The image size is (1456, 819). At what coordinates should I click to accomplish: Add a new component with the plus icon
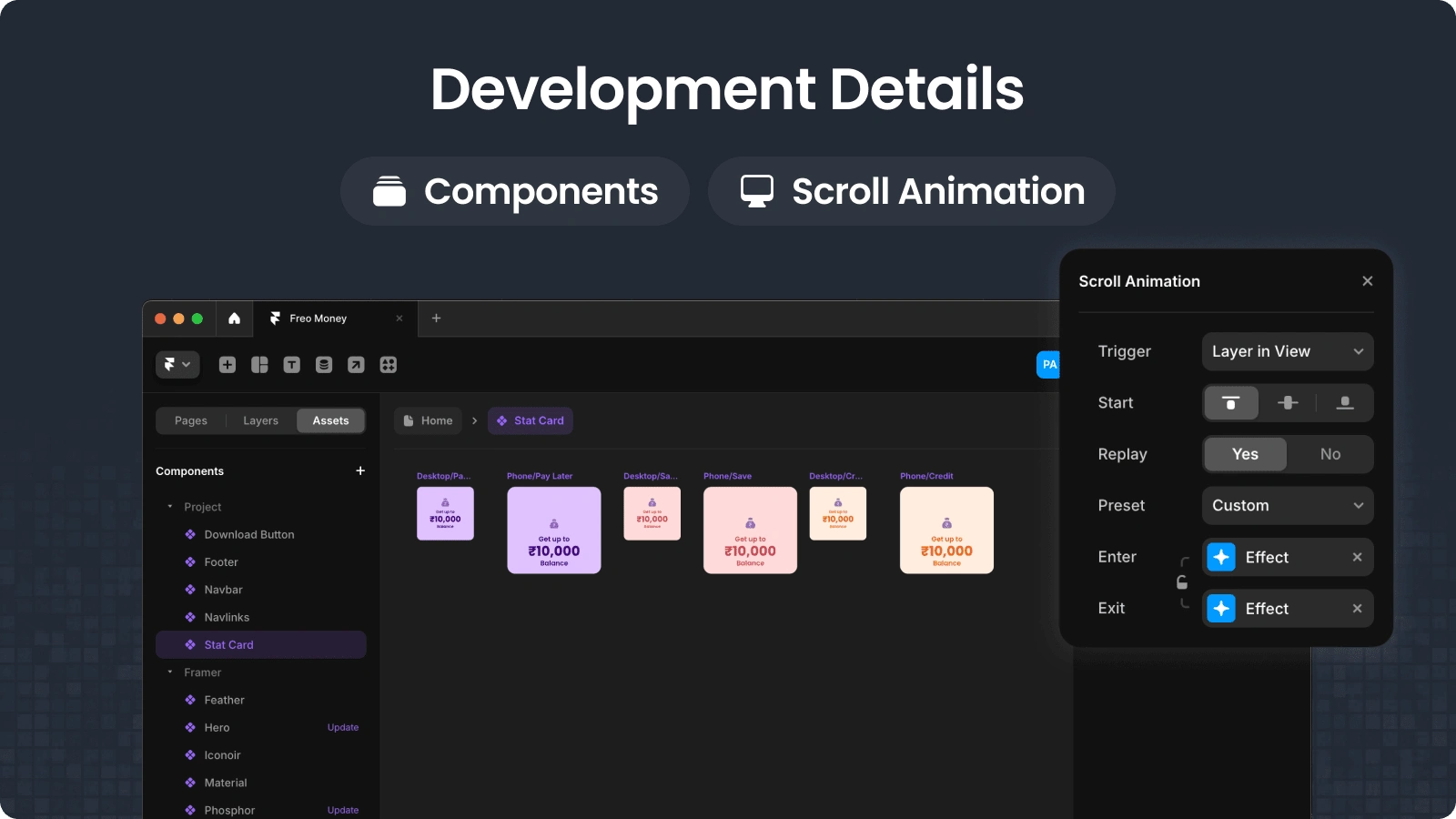coord(360,470)
